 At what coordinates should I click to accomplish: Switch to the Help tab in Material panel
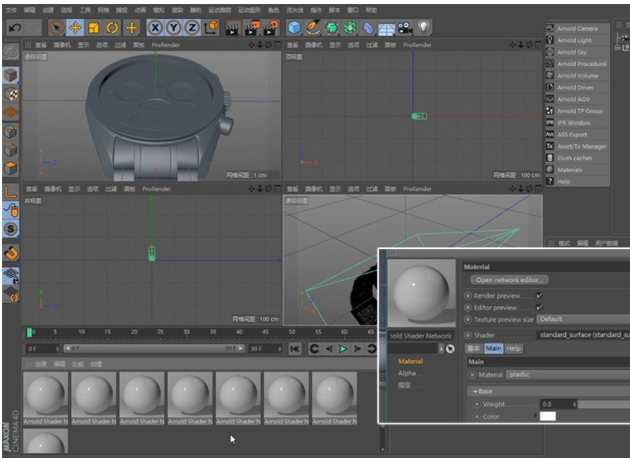coord(514,348)
